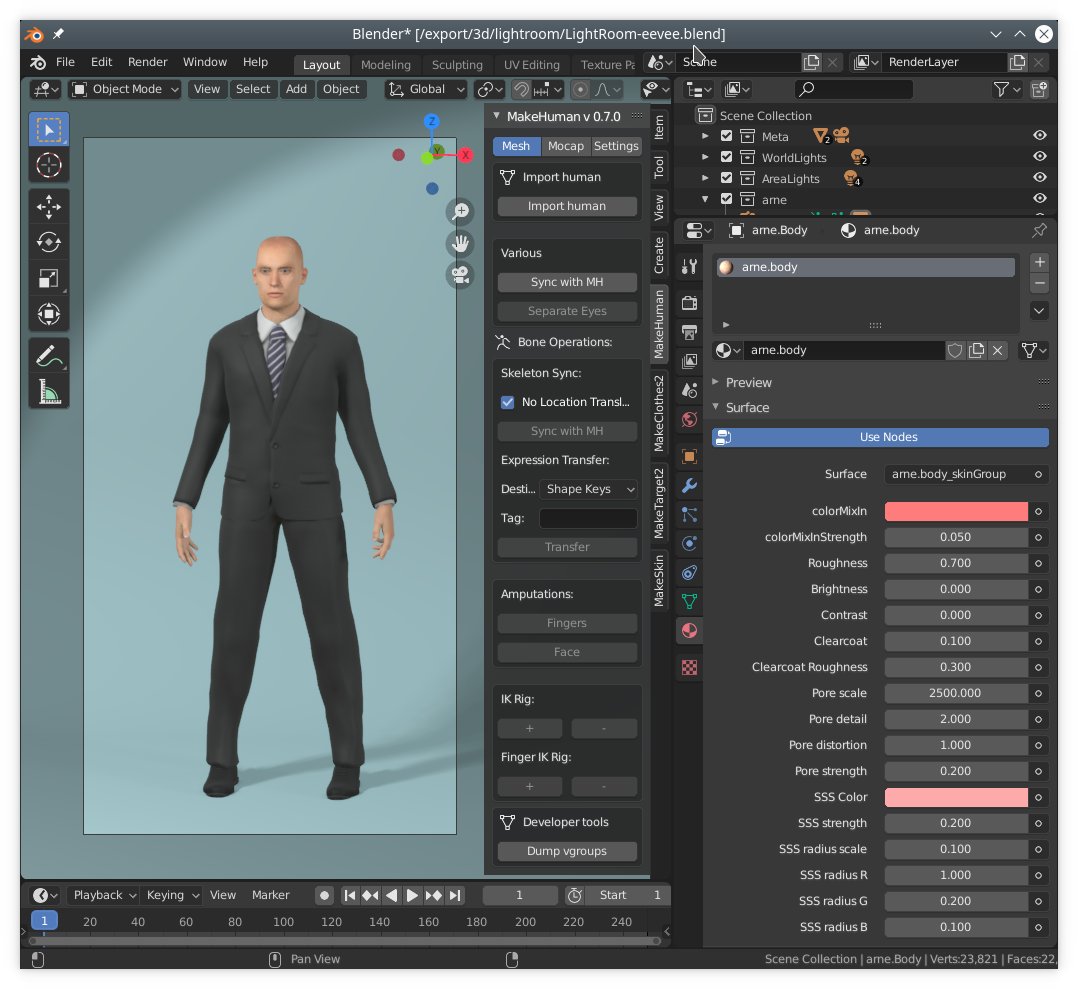Viewport: 1078px width, 989px height.
Task: Open the Texture properties tab
Action: click(x=689, y=667)
